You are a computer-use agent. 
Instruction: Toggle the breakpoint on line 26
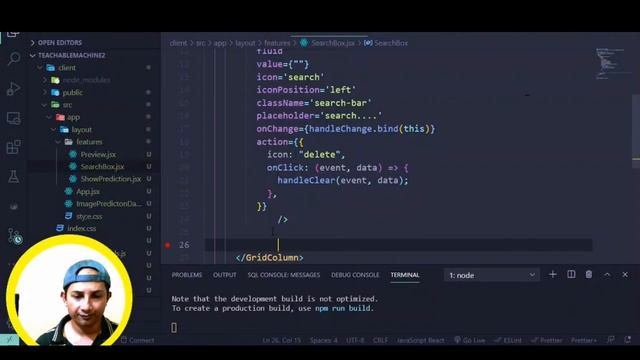point(167,245)
